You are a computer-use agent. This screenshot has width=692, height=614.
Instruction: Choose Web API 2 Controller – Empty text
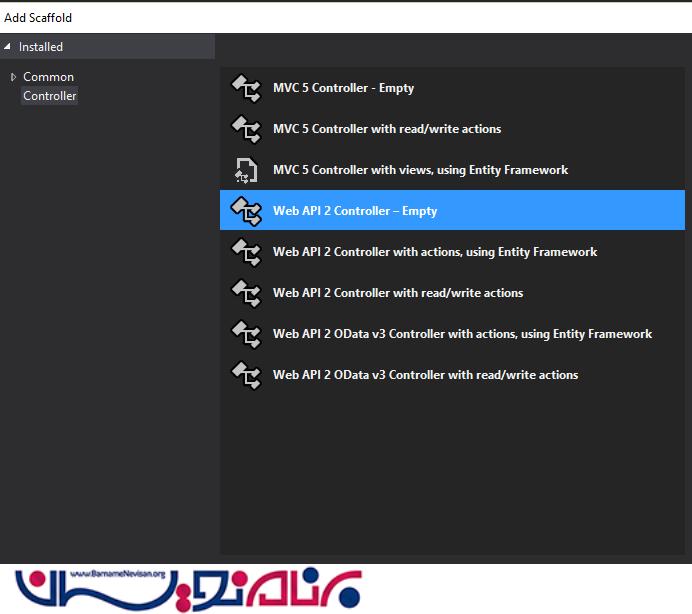[355, 211]
